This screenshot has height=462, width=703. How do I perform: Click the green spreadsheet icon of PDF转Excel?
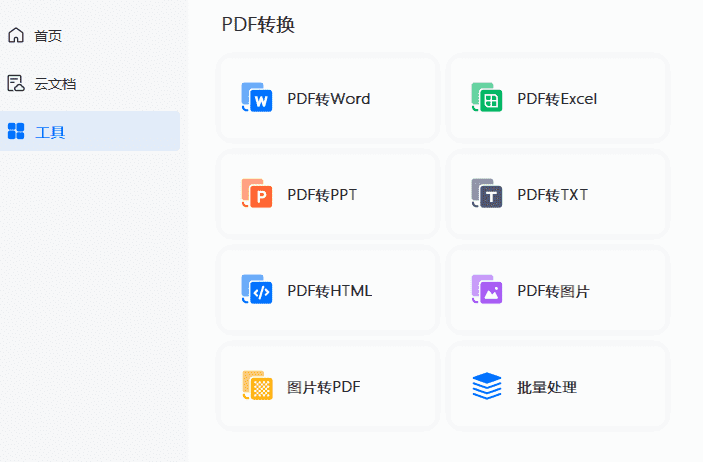coord(487,97)
